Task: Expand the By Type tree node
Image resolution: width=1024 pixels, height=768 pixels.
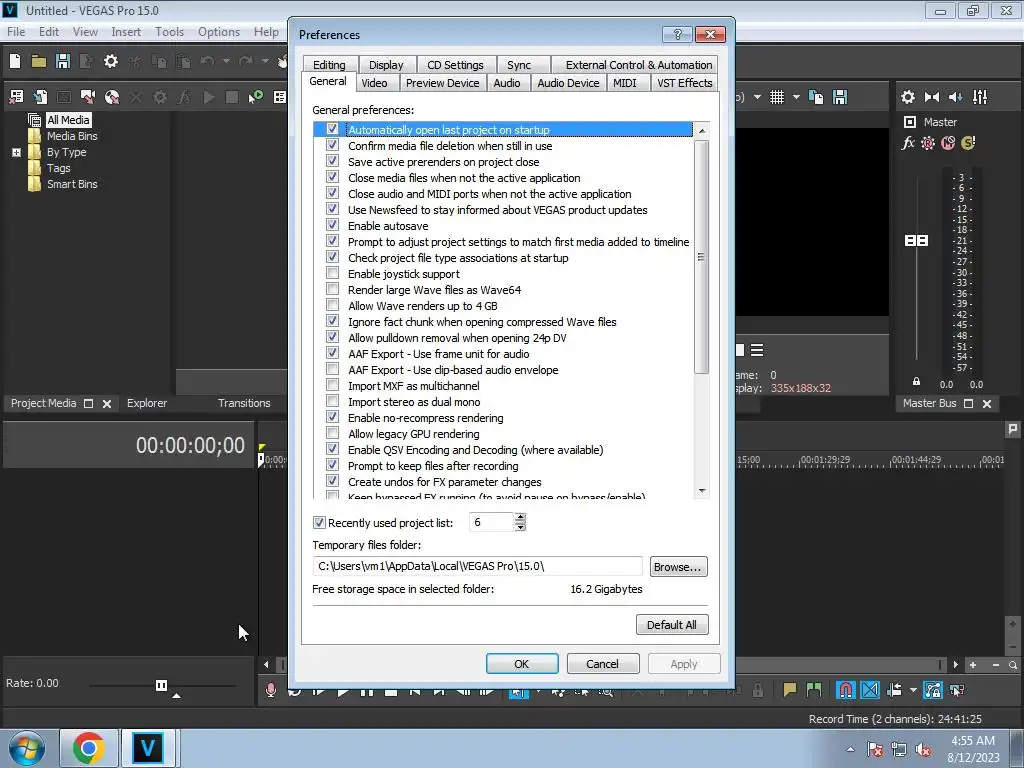Action: 16,152
